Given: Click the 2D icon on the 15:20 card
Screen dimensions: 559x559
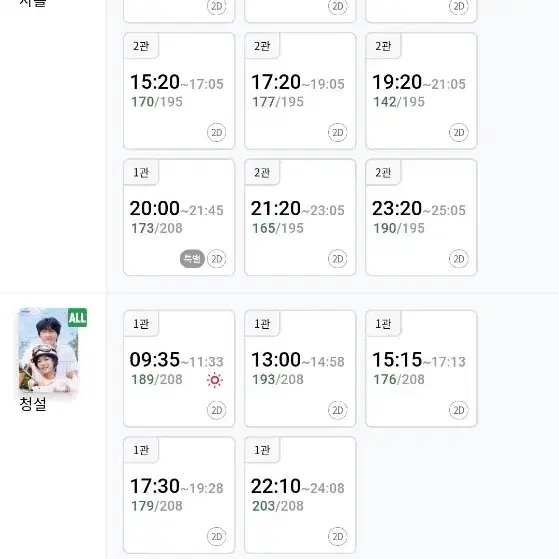Looking at the screenshot, I should 216,133.
